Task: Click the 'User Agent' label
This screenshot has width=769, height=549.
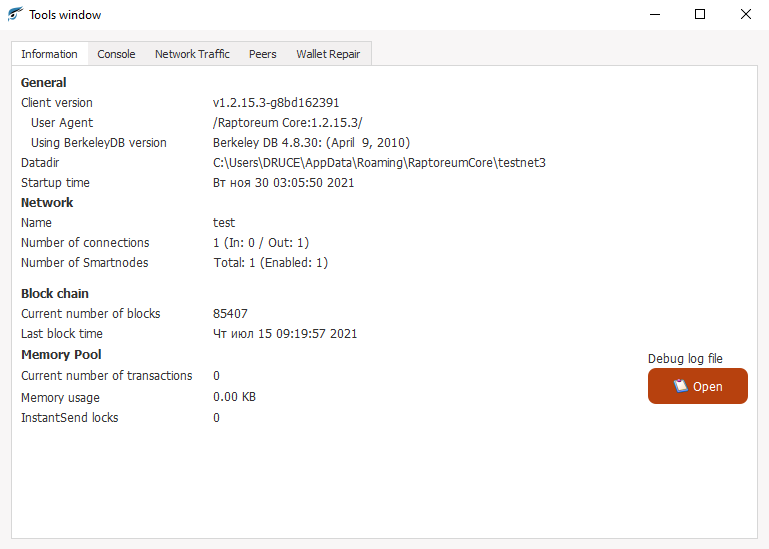Action: [62, 123]
